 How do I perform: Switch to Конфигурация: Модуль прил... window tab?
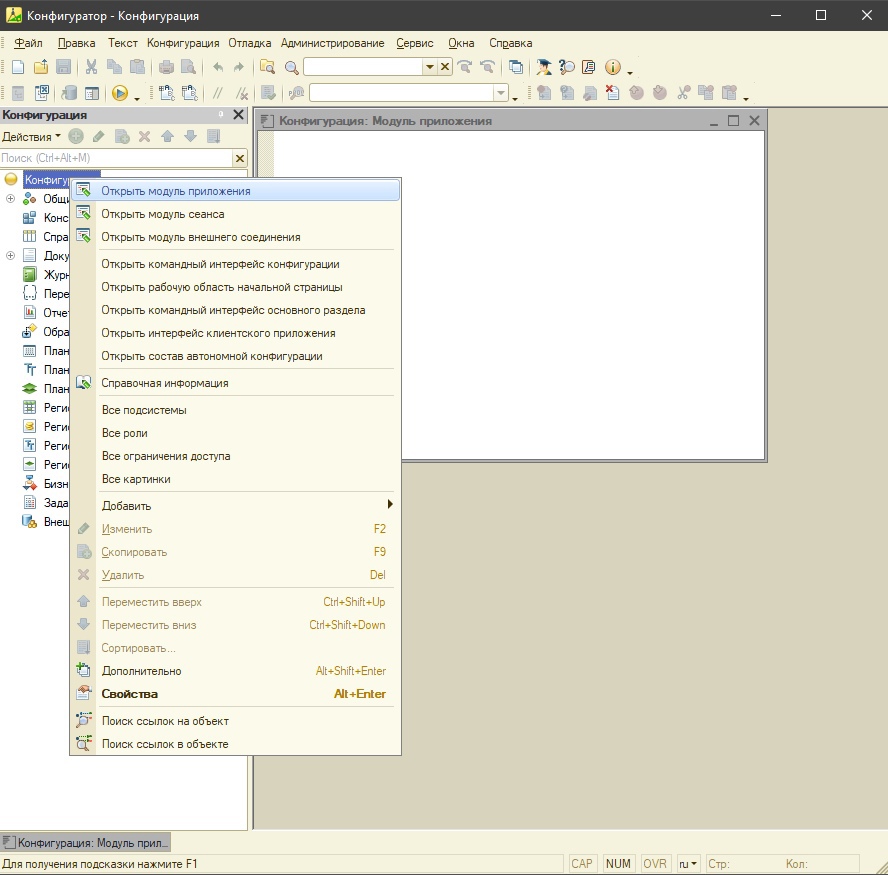(x=86, y=843)
